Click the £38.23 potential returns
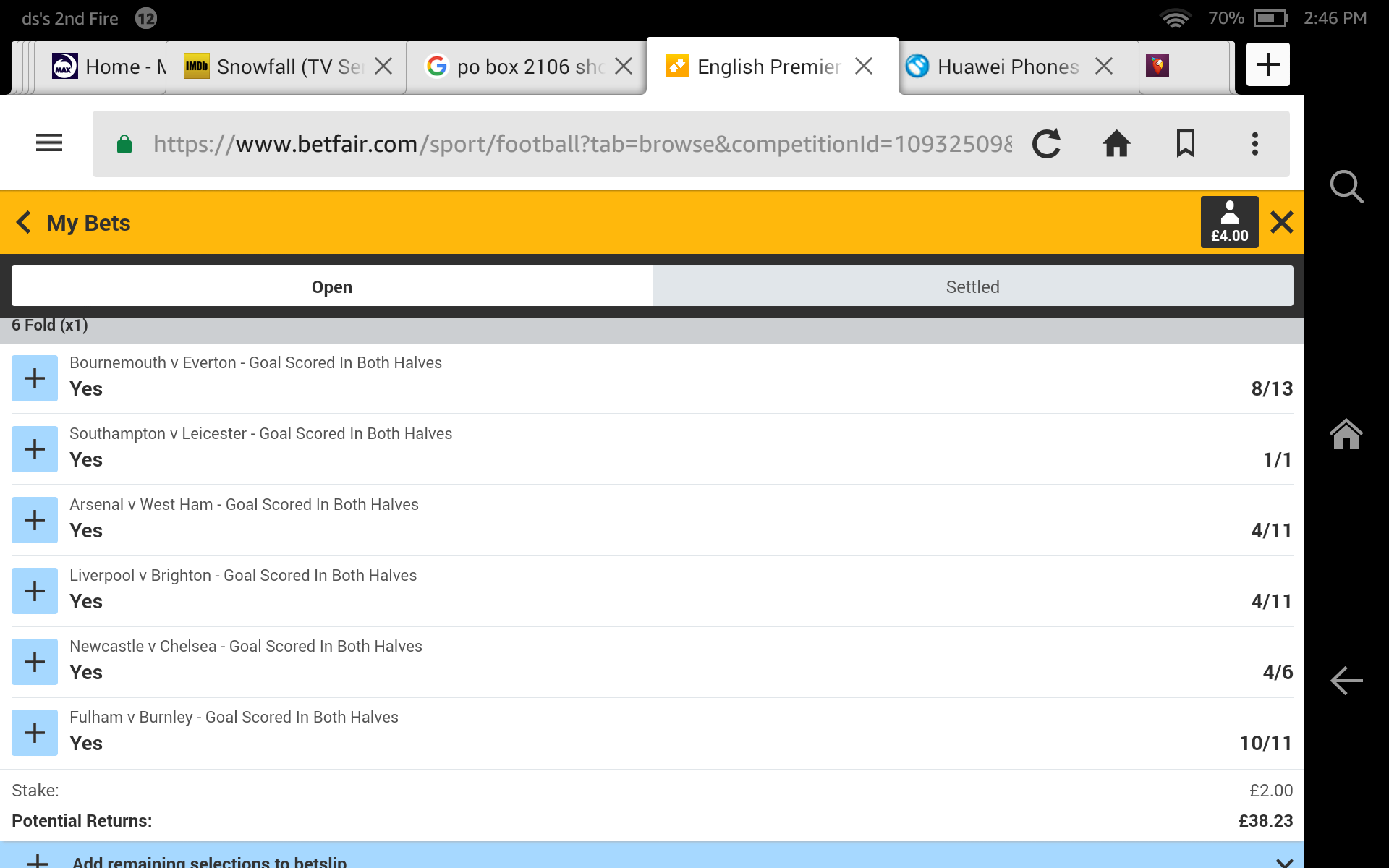1389x868 pixels. (x=1265, y=821)
